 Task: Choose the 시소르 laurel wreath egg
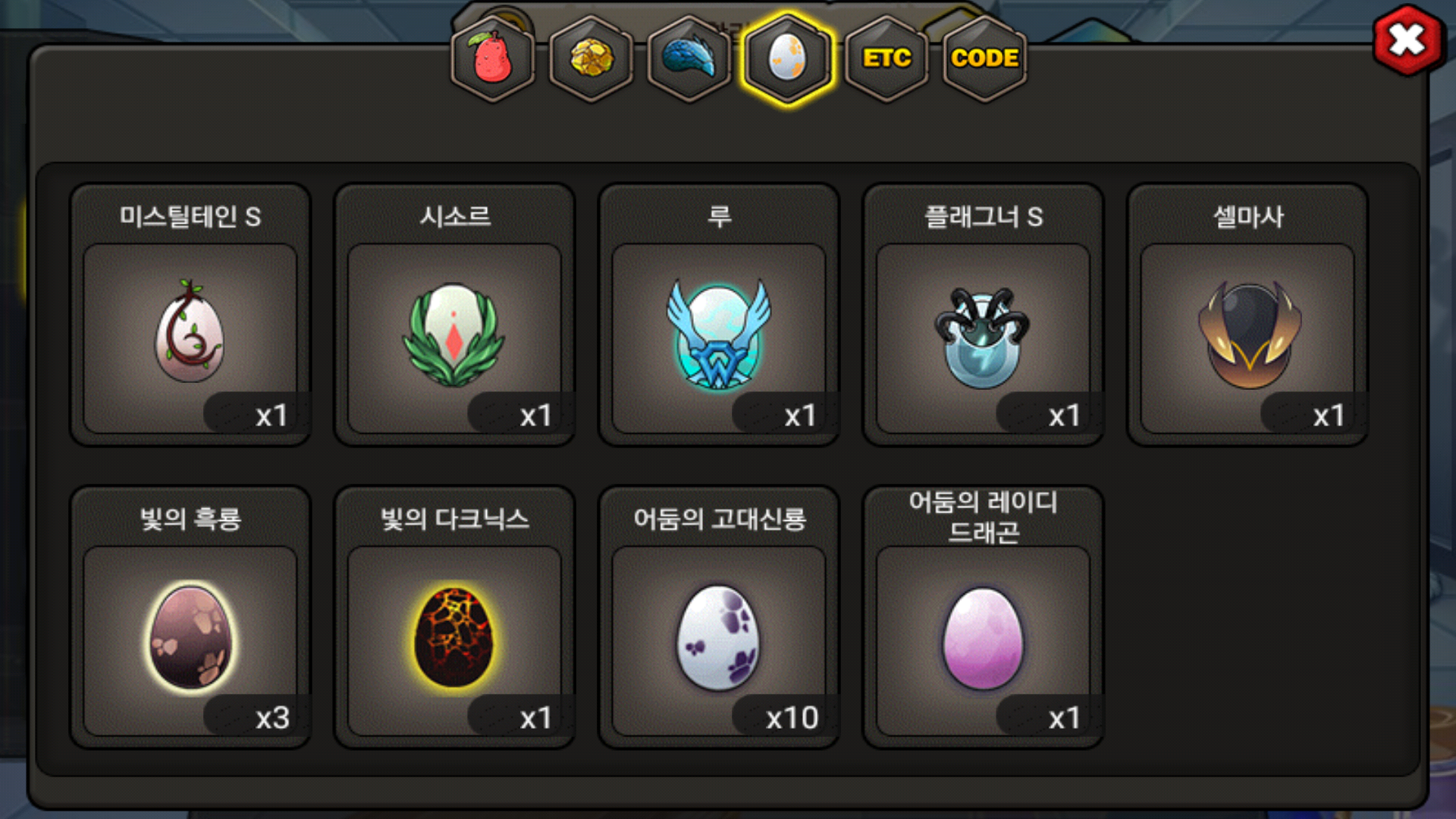[454, 338]
